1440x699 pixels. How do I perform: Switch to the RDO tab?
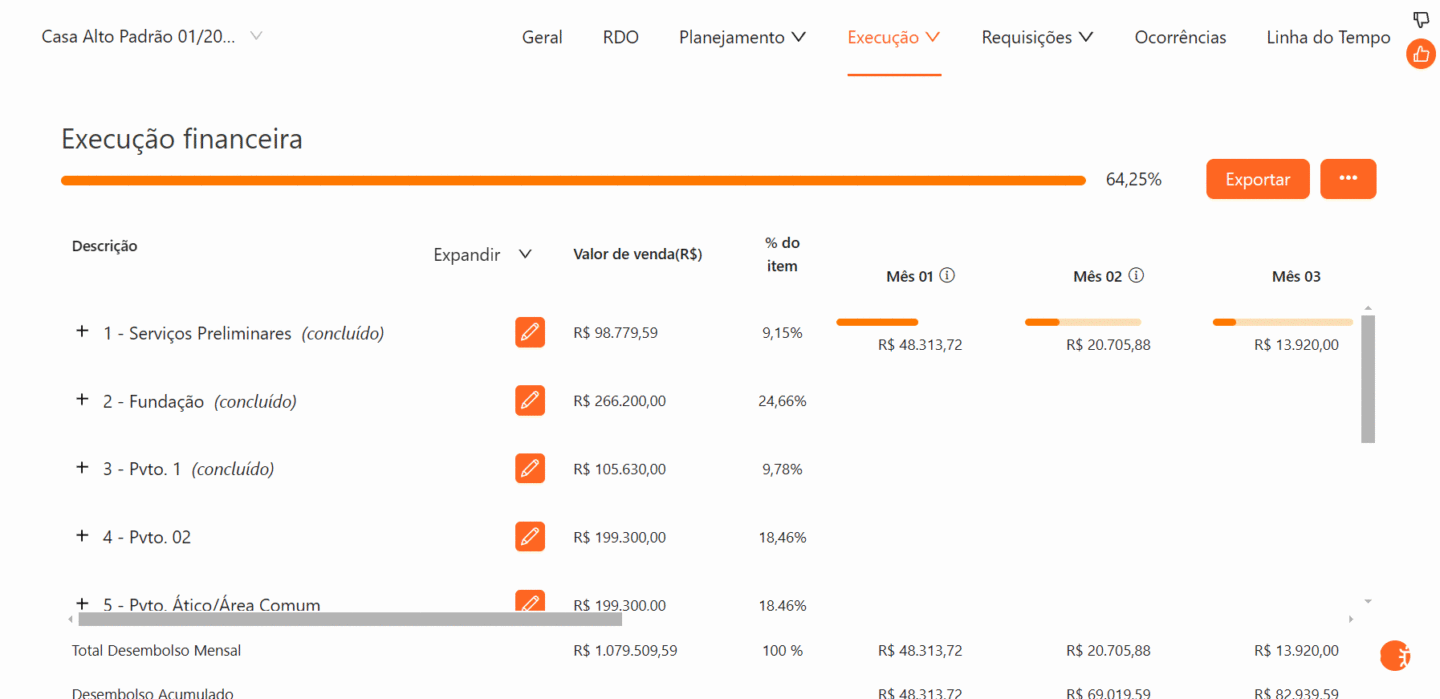coord(620,37)
